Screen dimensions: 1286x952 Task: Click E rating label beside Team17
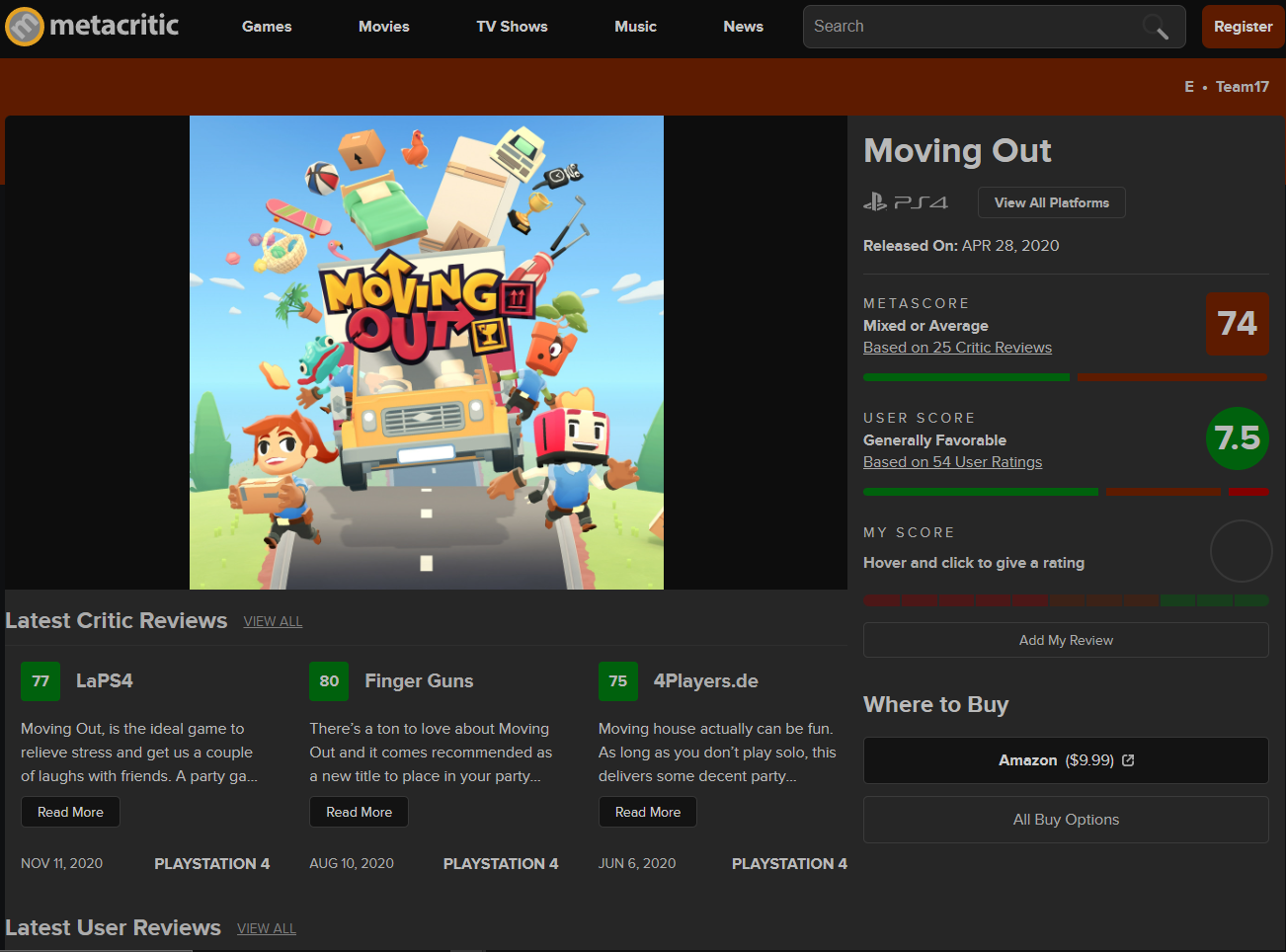point(1189,87)
